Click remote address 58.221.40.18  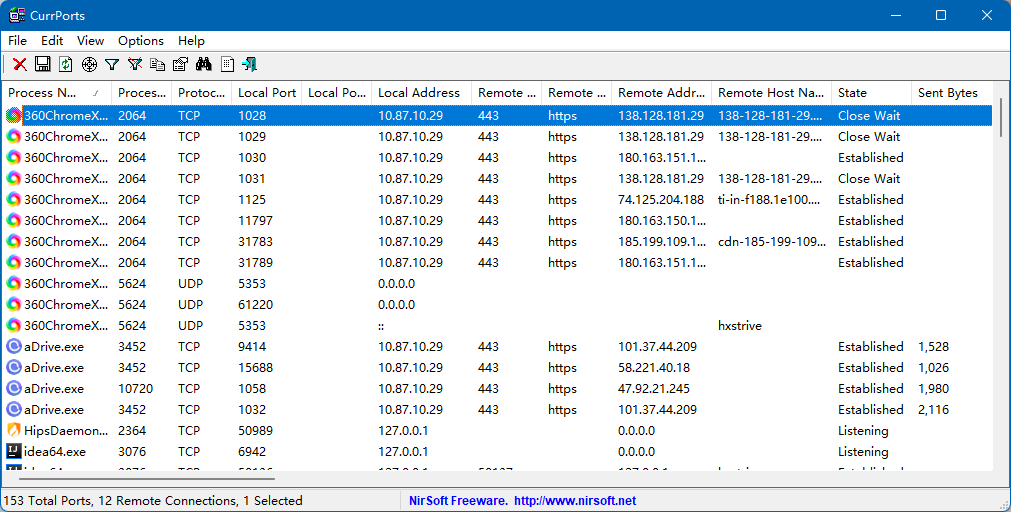click(654, 368)
